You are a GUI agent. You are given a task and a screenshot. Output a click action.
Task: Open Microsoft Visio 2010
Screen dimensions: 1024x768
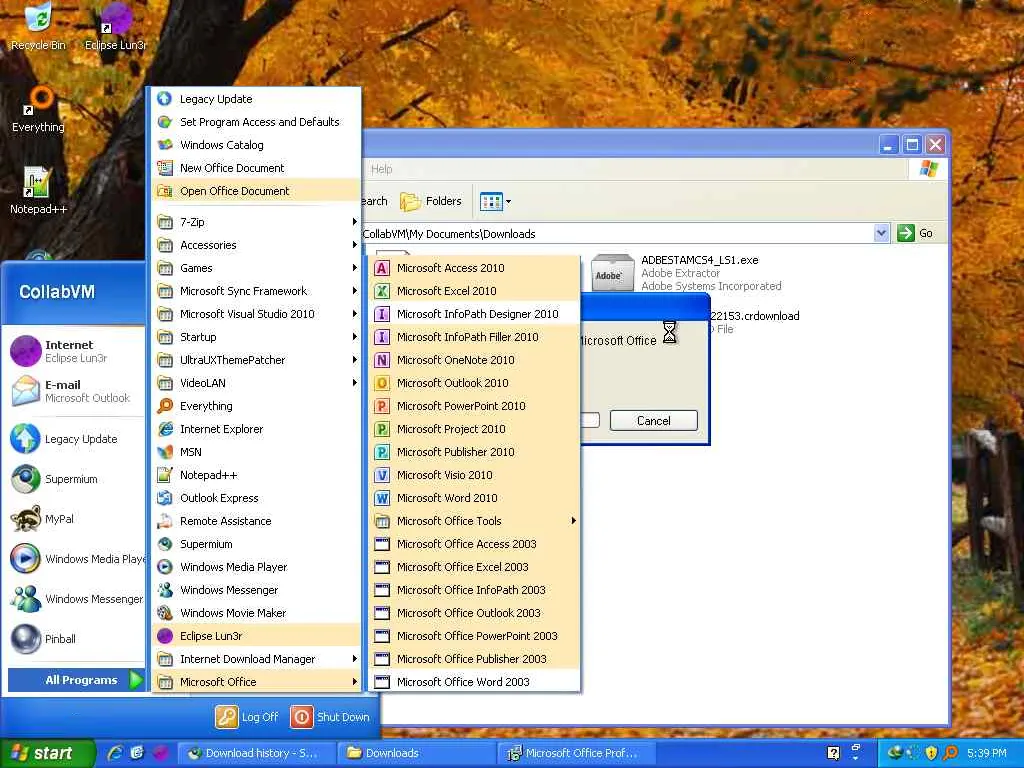click(x=474, y=475)
